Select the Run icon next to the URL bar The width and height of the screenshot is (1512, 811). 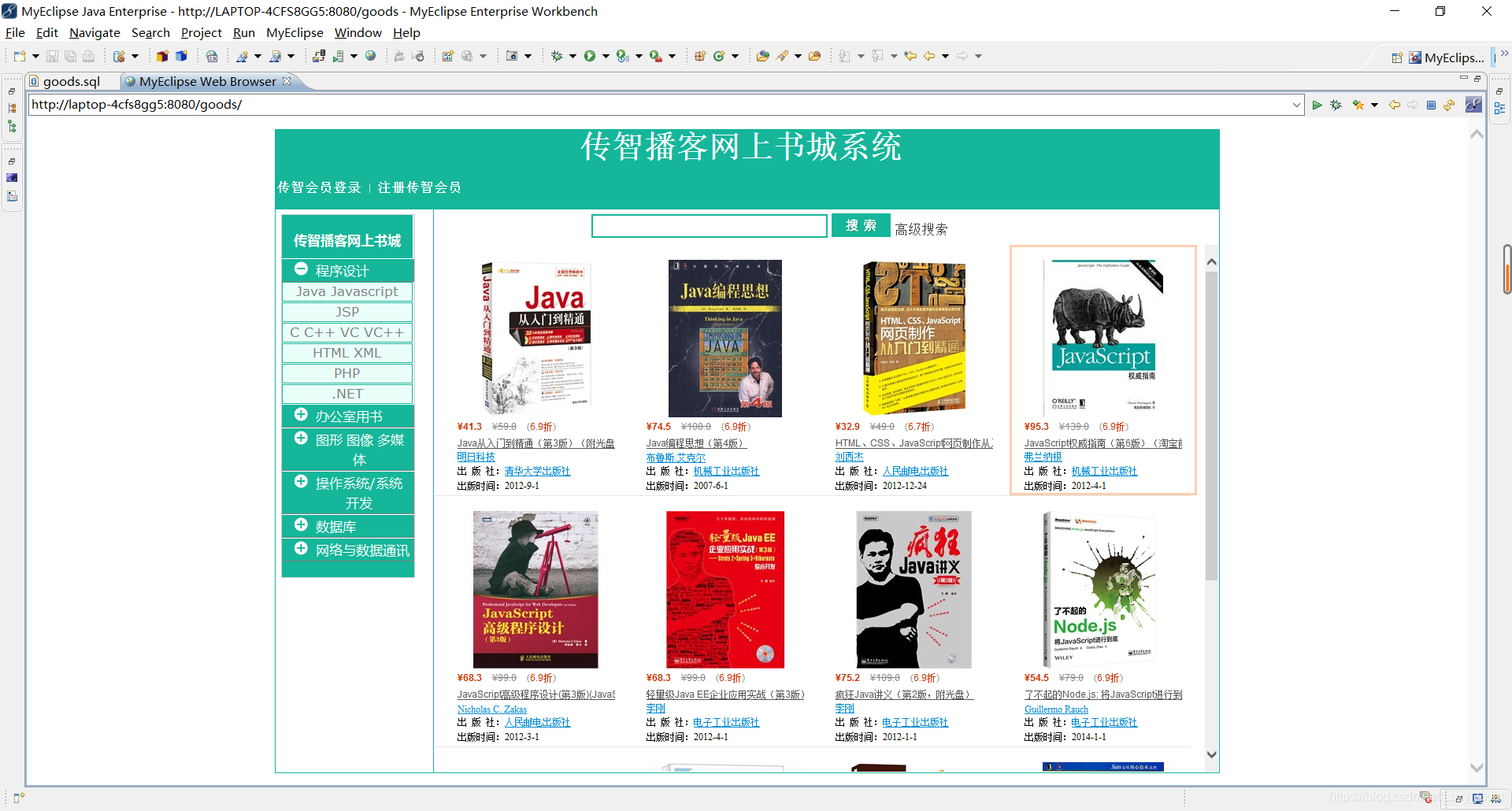click(x=1317, y=104)
